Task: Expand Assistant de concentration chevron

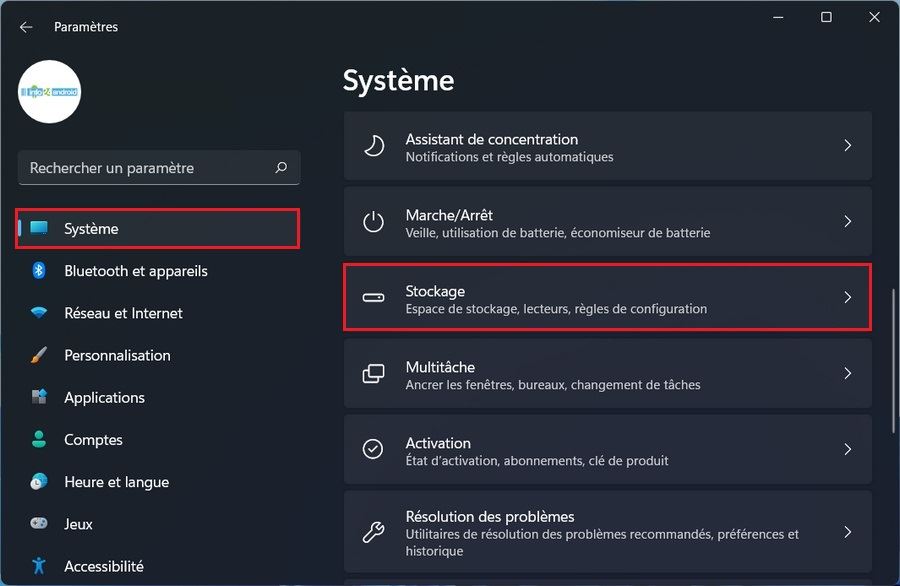Action: click(848, 145)
